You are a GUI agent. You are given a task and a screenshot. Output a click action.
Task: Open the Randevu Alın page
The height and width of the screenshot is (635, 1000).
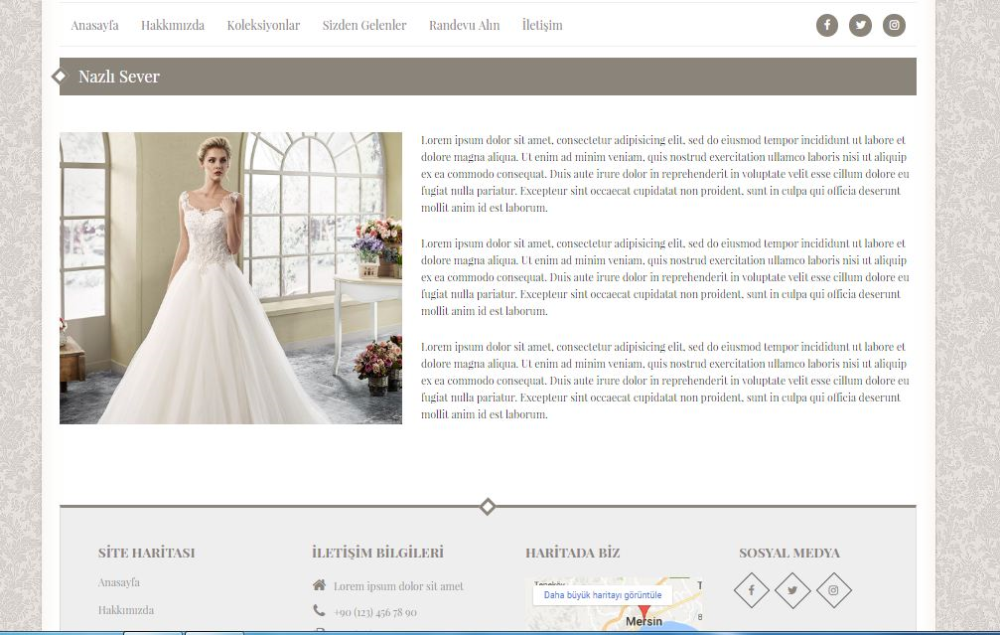(x=464, y=26)
